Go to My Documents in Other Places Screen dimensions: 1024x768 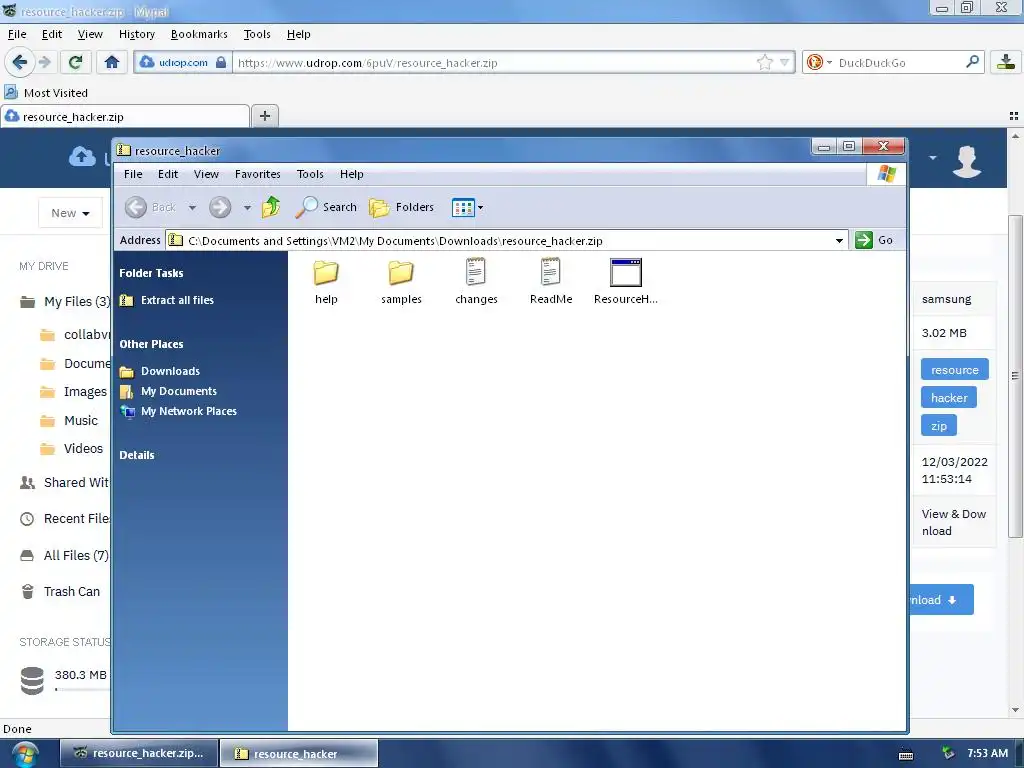pyautogui.click(x=168, y=391)
